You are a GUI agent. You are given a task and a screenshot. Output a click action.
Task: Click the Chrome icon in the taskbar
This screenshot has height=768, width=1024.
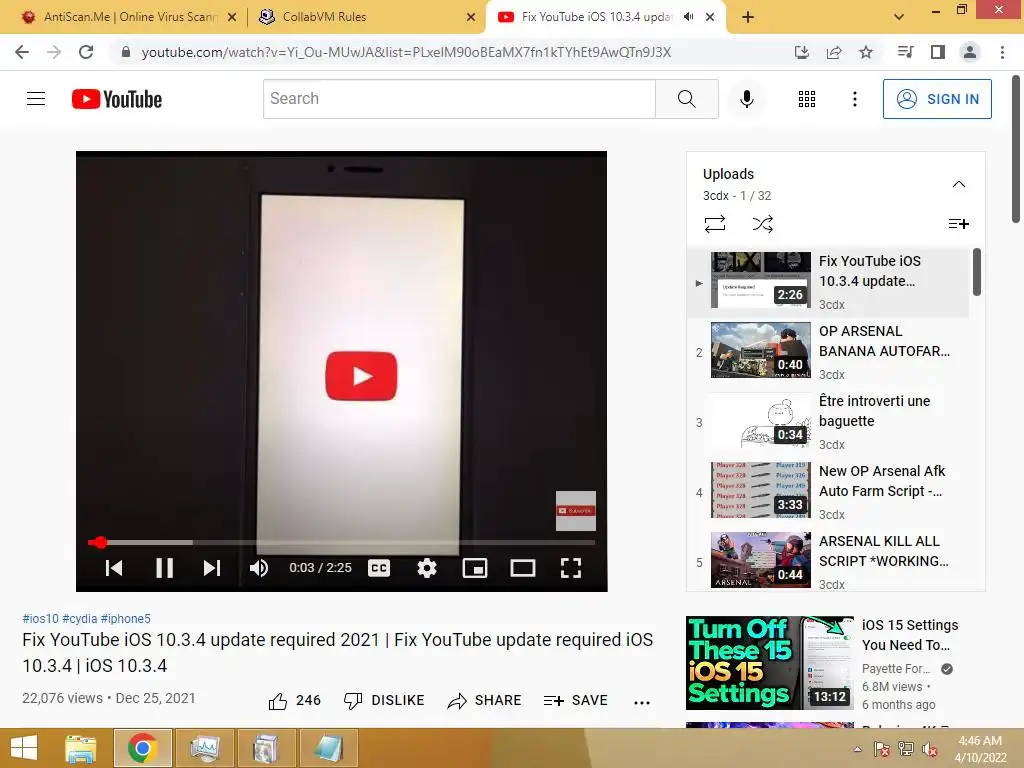tap(143, 748)
